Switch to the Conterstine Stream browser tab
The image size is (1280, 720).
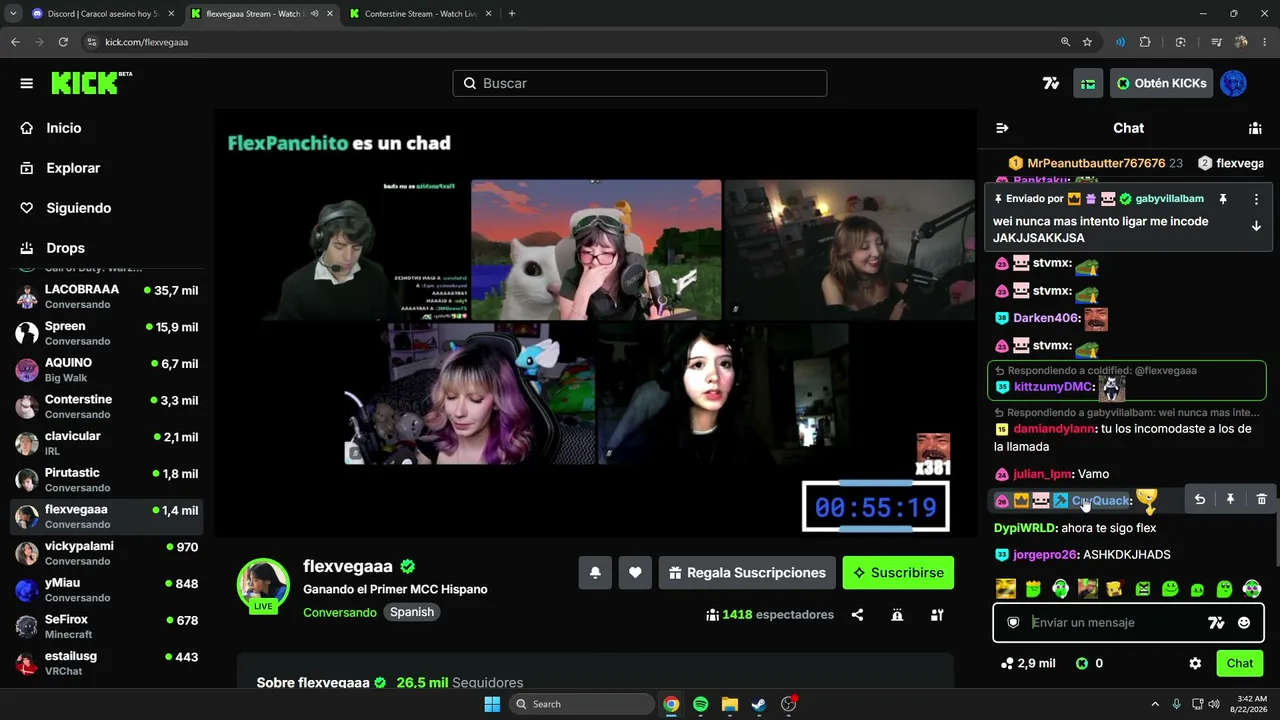pos(421,14)
